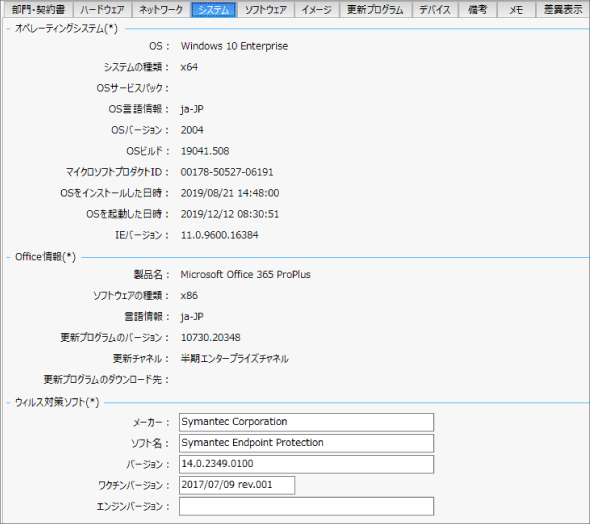Click the メーカー field with Symantec Corporation

306,422
